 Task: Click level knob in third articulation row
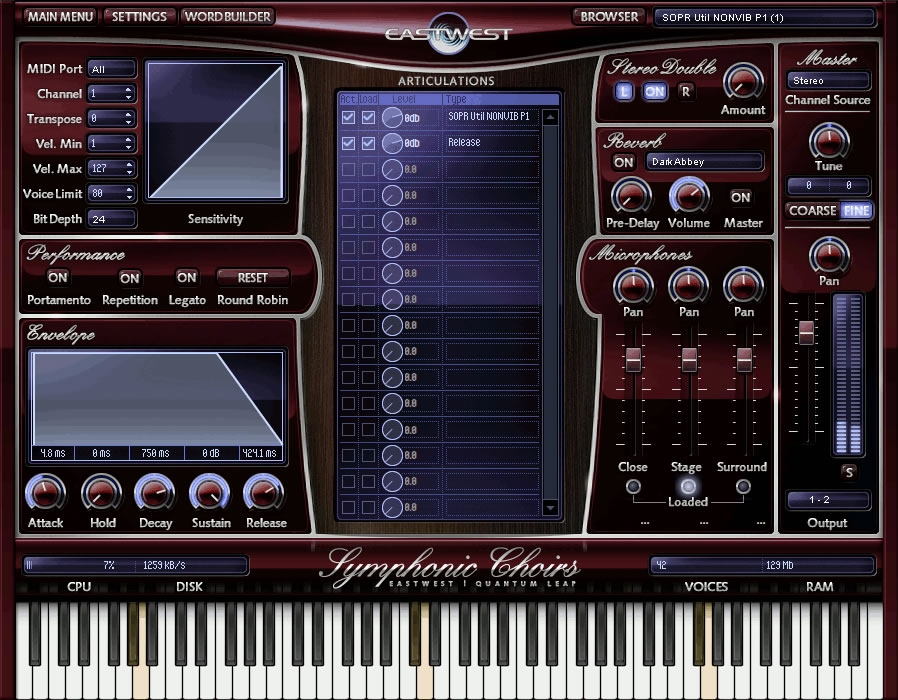coord(392,170)
